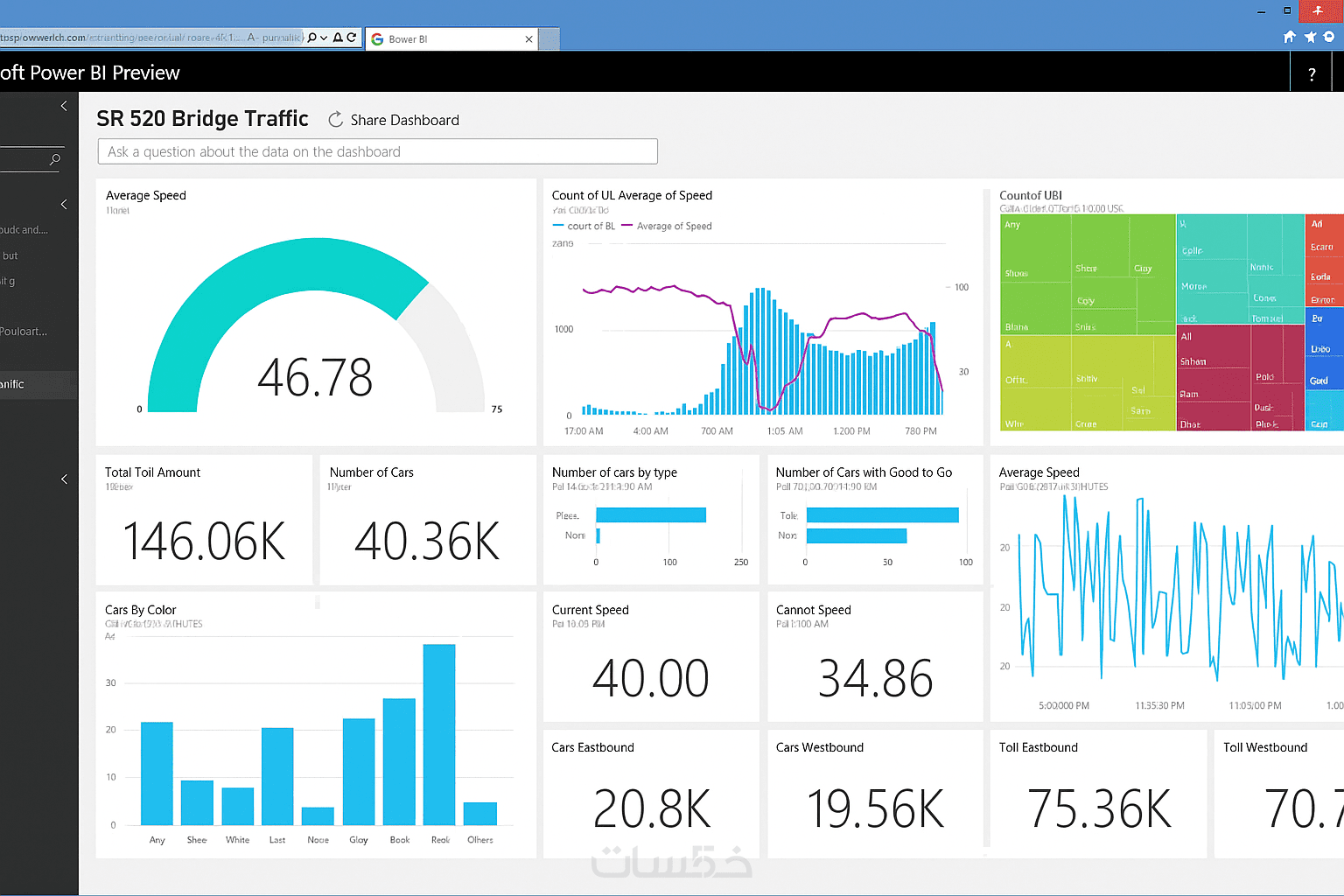Open the Average Speed line chart tile title
1344x896 pixels.
1039,472
